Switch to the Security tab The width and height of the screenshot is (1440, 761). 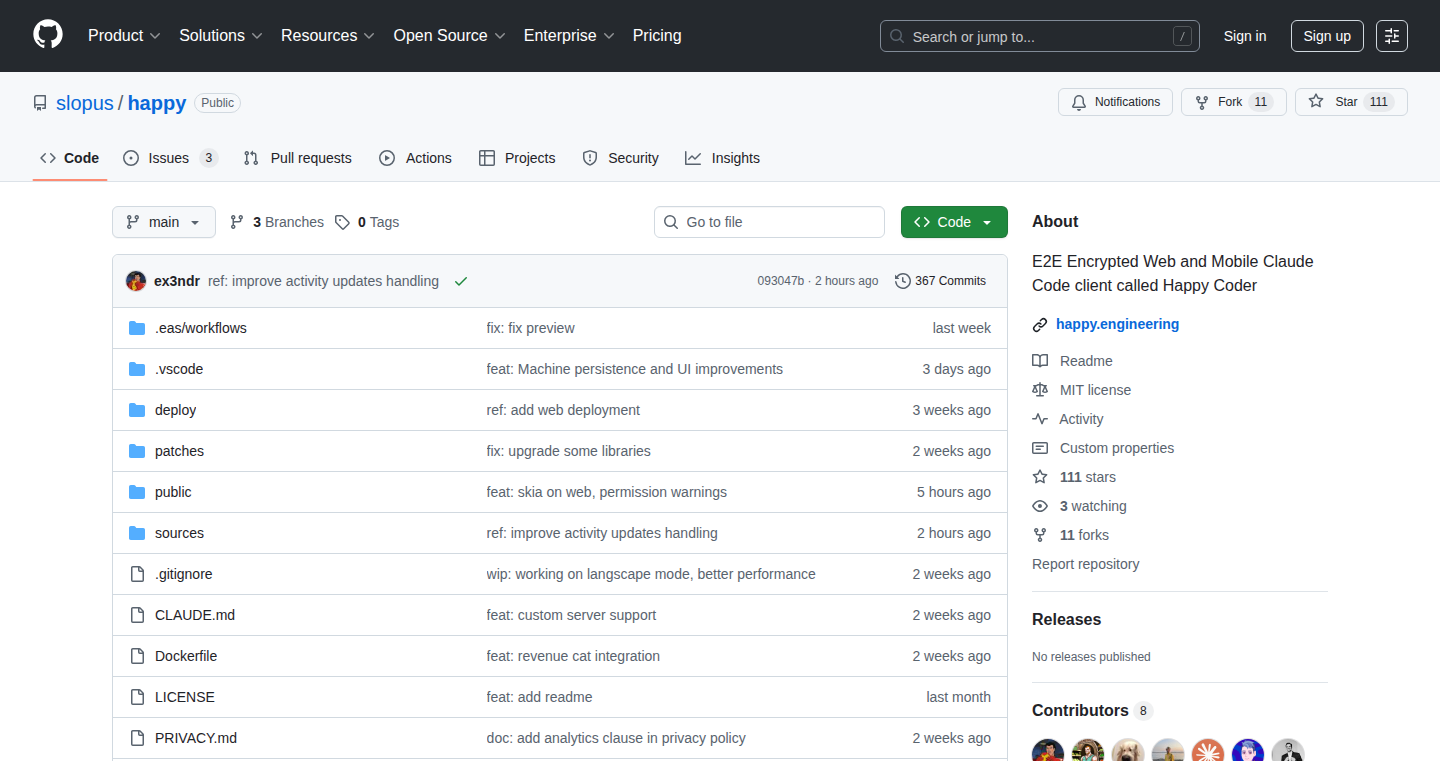620,158
